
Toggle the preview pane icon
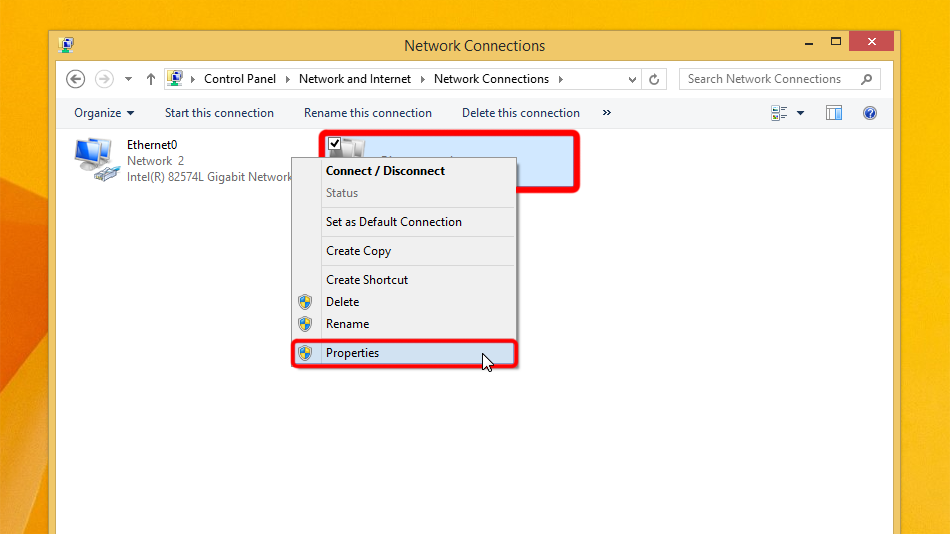pos(834,113)
